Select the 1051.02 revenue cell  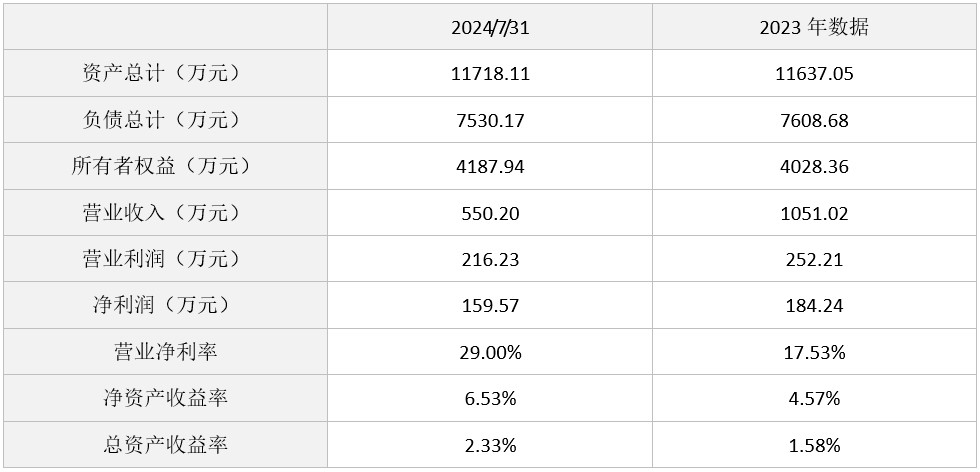(814, 213)
